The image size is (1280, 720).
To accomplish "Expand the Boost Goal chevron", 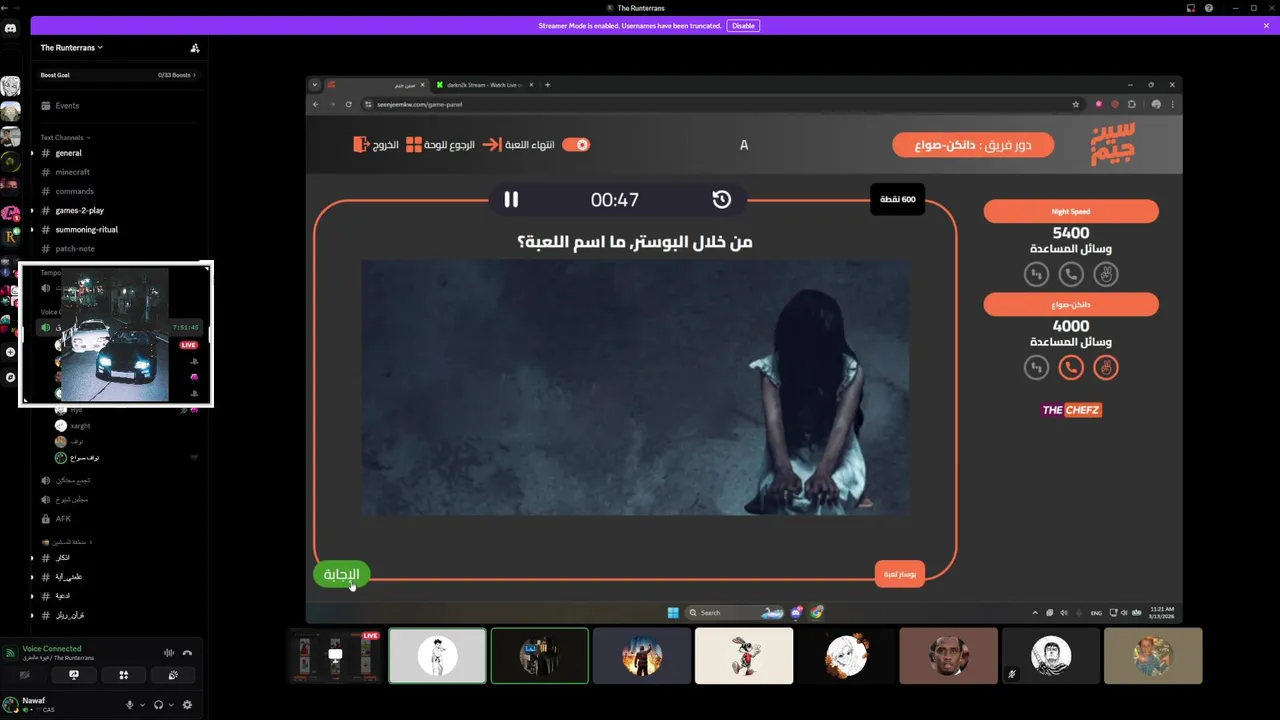I will point(194,75).
